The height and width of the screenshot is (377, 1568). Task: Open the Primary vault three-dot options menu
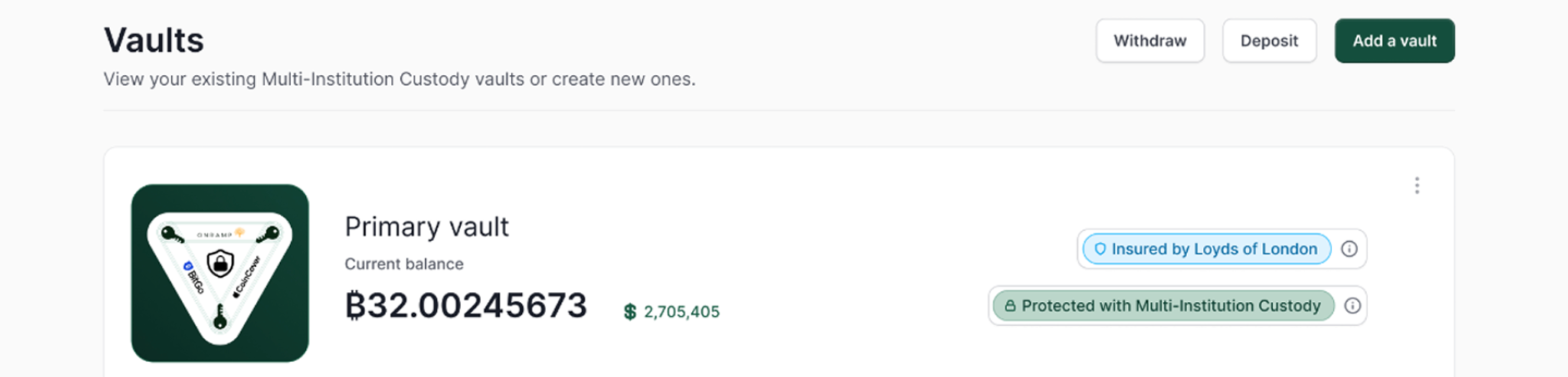1416,185
